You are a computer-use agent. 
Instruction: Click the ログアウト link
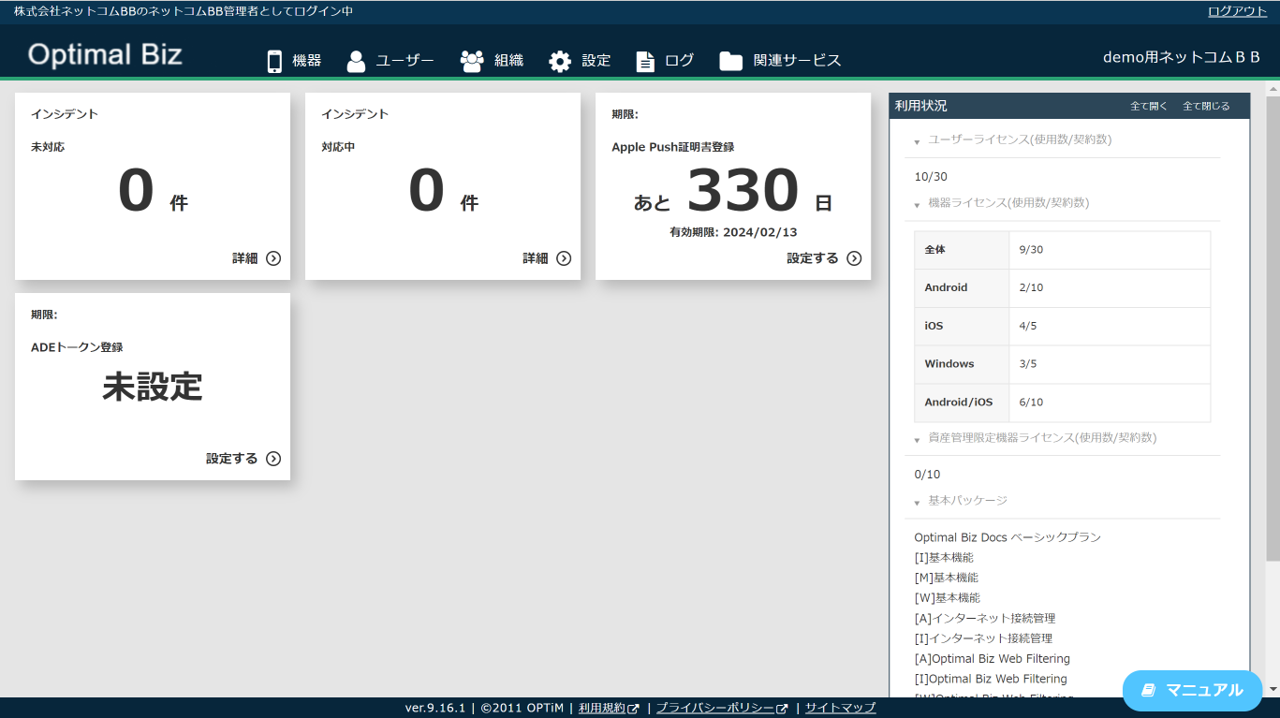pyautogui.click(x=1237, y=11)
